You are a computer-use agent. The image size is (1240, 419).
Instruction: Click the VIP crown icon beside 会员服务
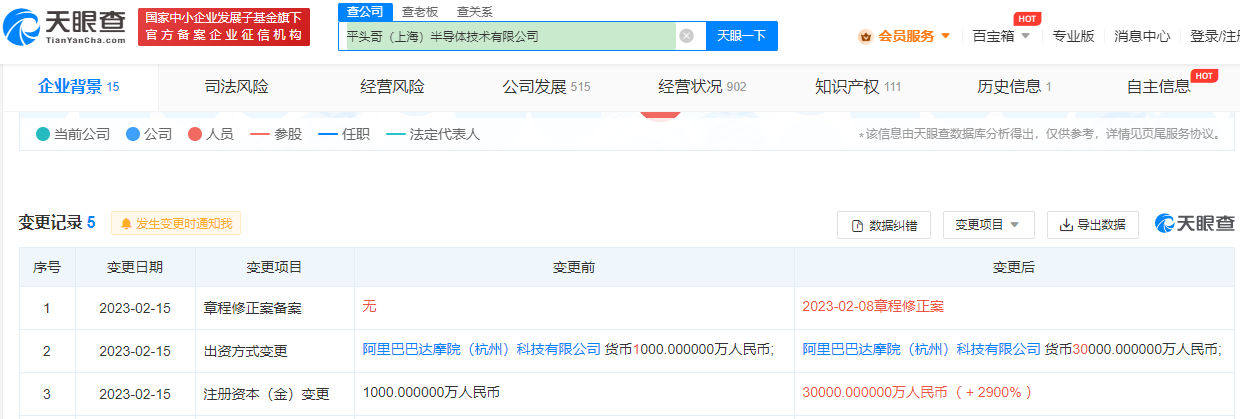click(866, 36)
